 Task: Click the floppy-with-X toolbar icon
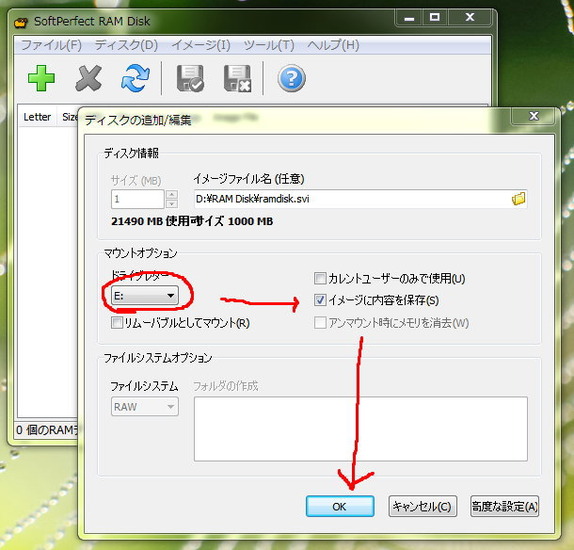click(237, 78)
